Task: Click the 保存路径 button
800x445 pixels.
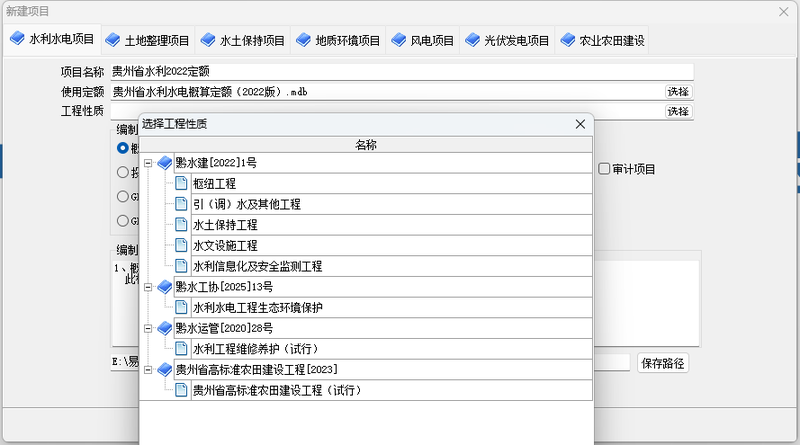Action: click(x=663, y=363)
